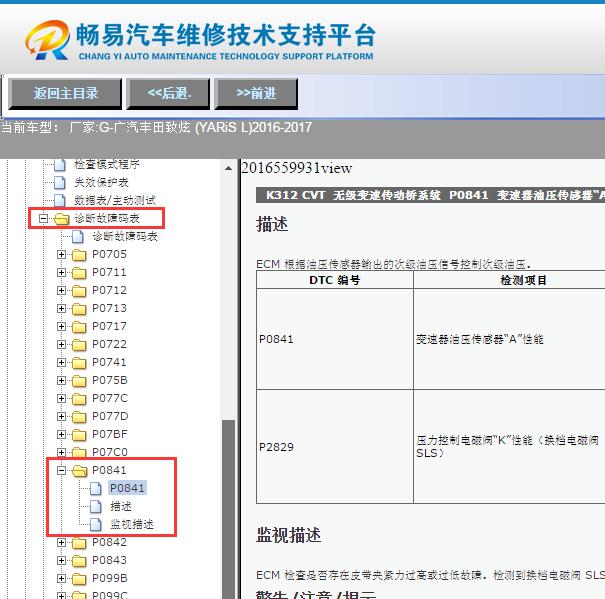This screenshot has height=599, width=605.
Task: Click the 当前车型 vehicle info text
Action: pos(156,128)
